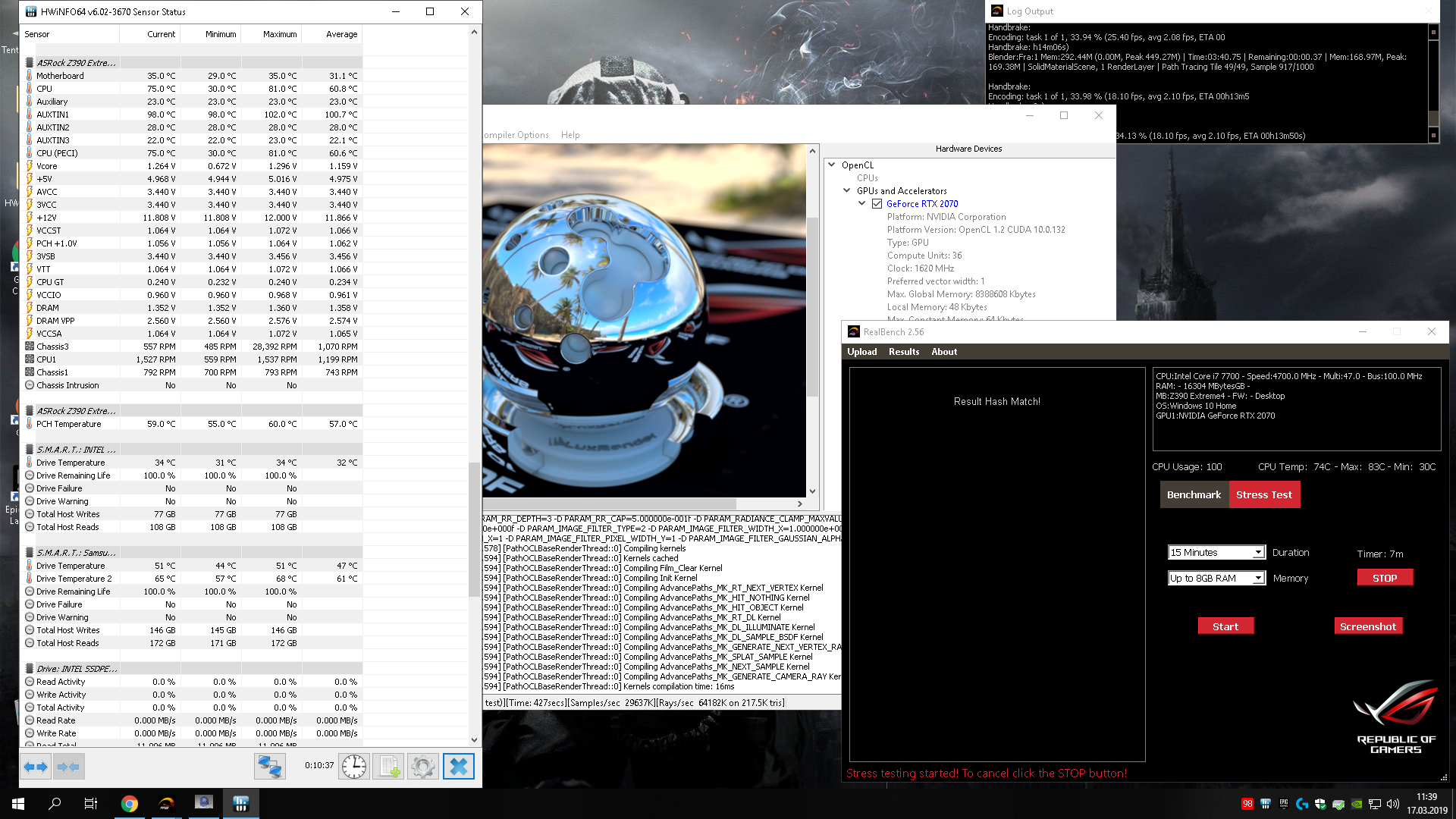Click the RealBench icon in the taskbar
The image size is (1456, 819).
167,804
